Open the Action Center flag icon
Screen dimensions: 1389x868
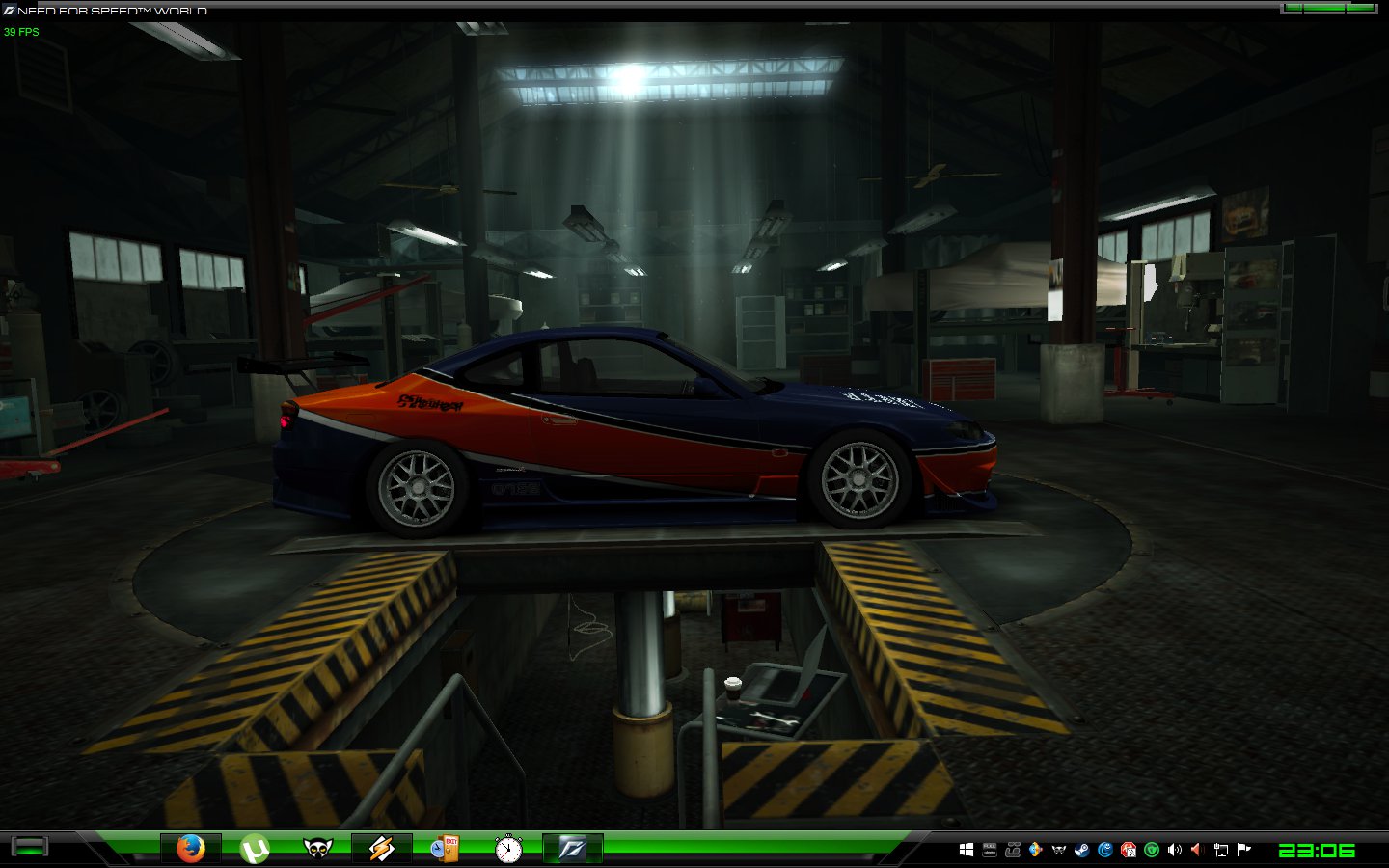(x=1244, y=850)
